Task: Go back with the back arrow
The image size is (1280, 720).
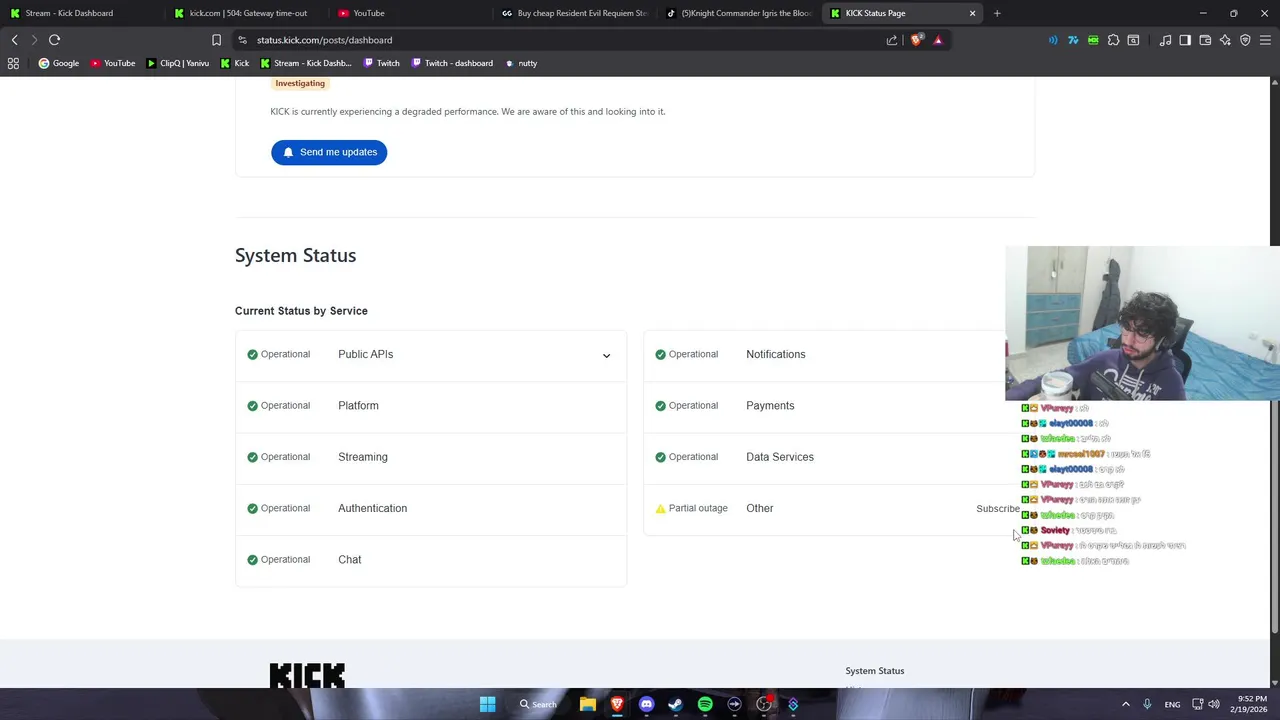Action: click(14, 40)
